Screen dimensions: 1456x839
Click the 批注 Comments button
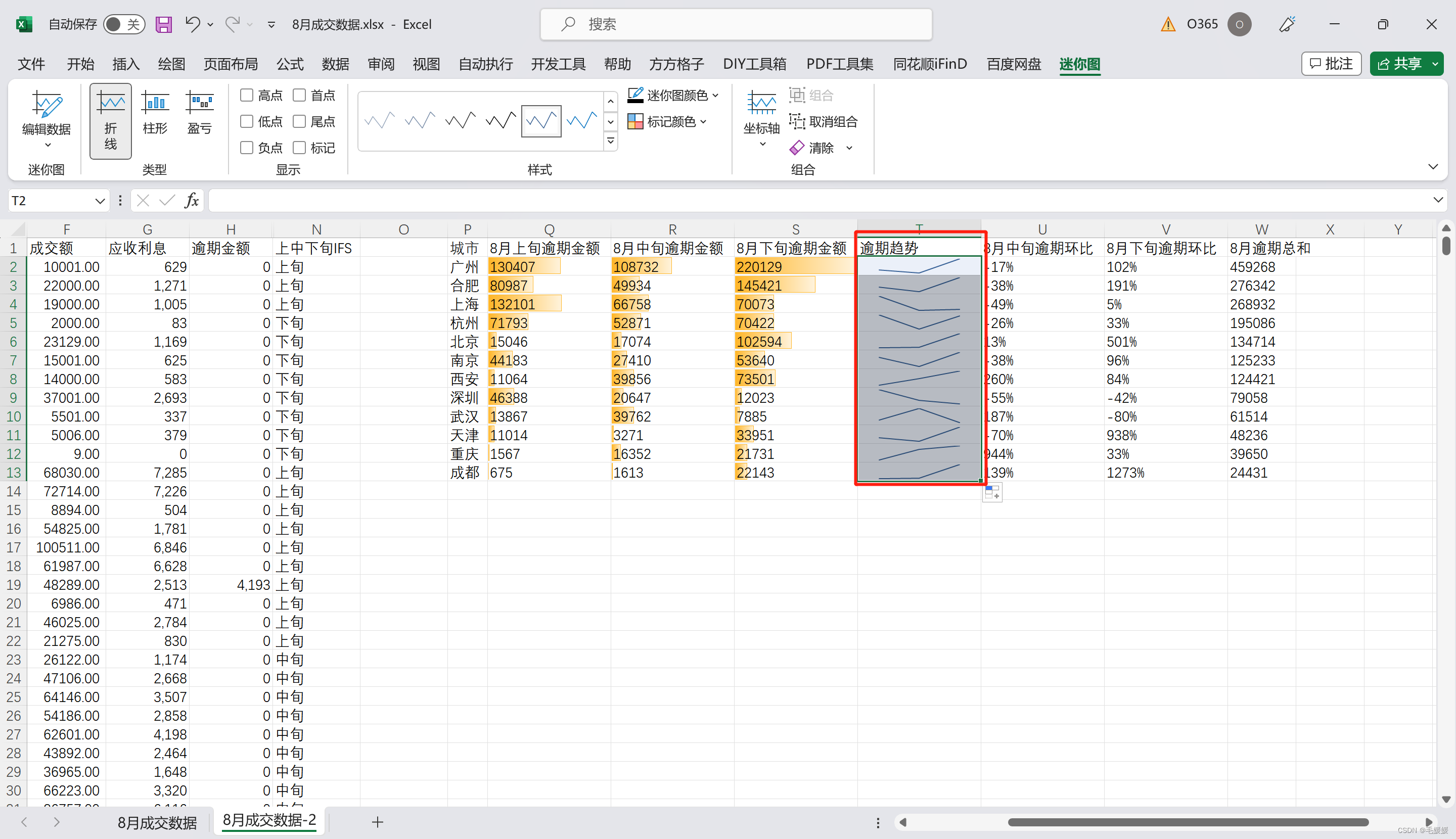pyautogui.click(x=1331, y=64)
